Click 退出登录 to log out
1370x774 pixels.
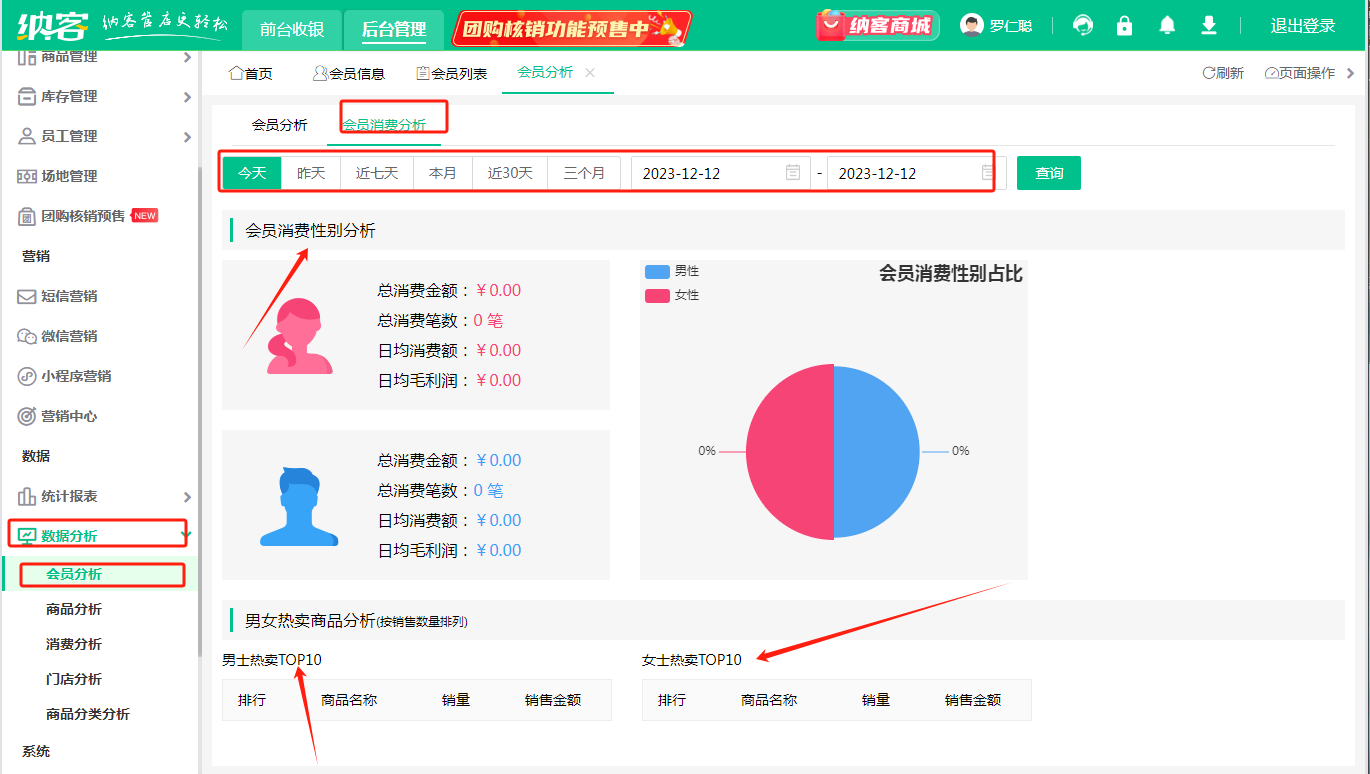1302,26
